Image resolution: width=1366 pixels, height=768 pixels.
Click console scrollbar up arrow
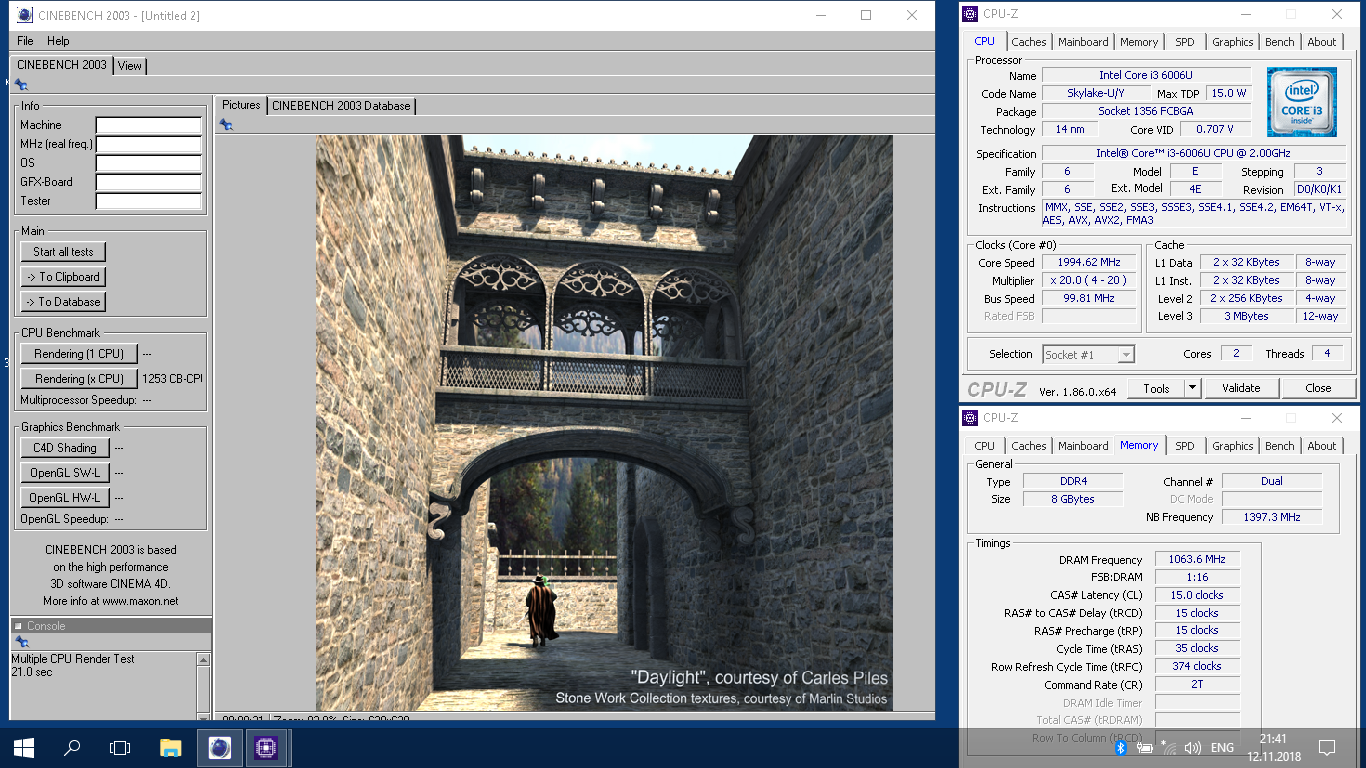204,660
